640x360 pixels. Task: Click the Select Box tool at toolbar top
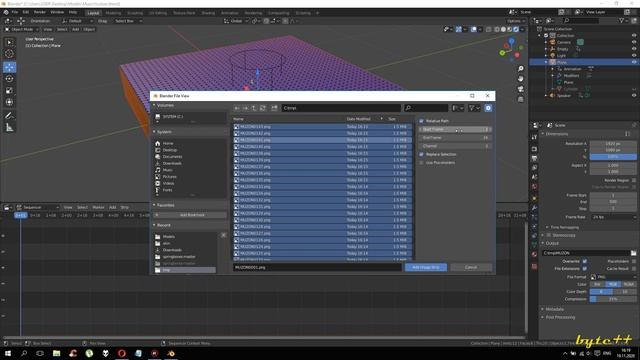pyautogui.click(x=9, y=42)
